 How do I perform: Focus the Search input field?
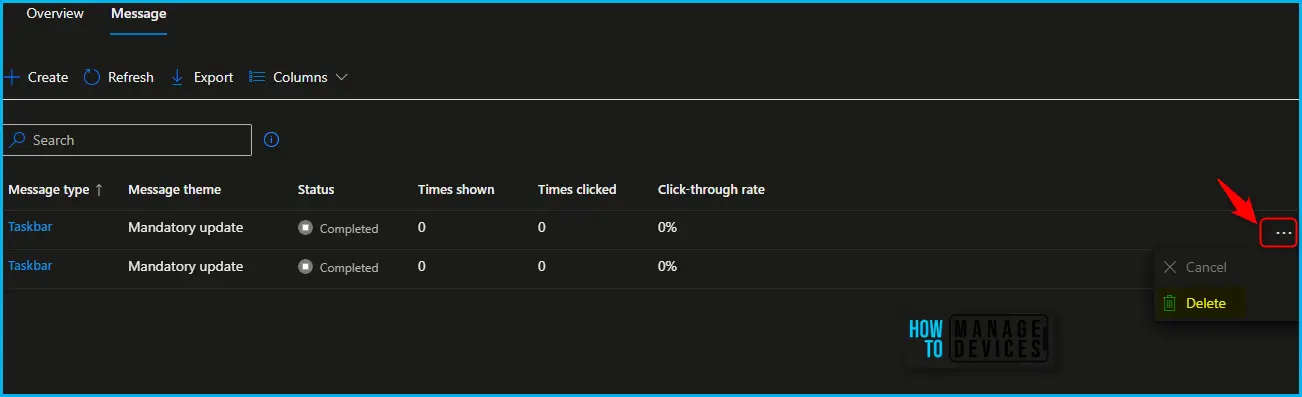click(x=127, y=140)
